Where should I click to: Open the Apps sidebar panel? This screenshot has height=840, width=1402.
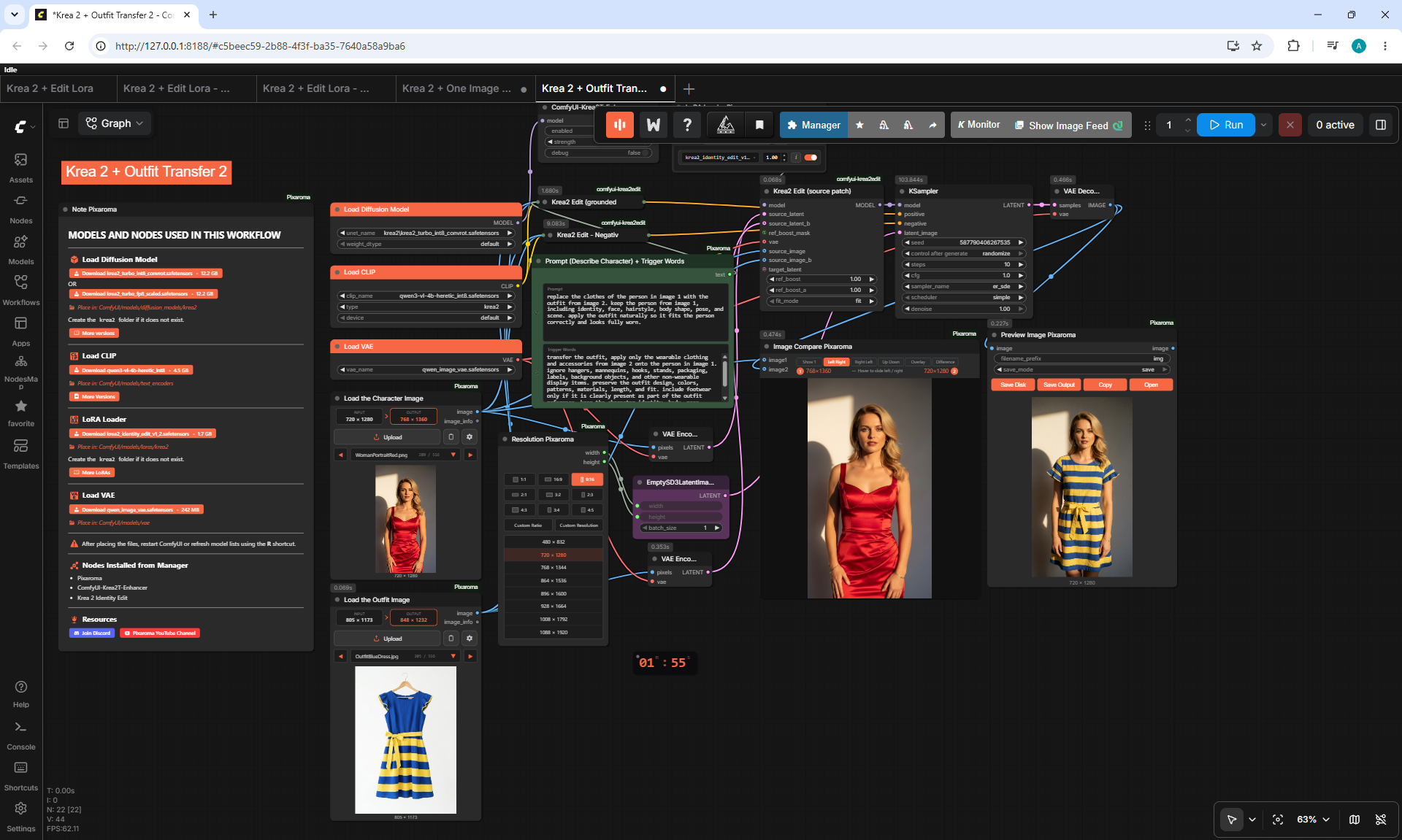click(20, 331)
